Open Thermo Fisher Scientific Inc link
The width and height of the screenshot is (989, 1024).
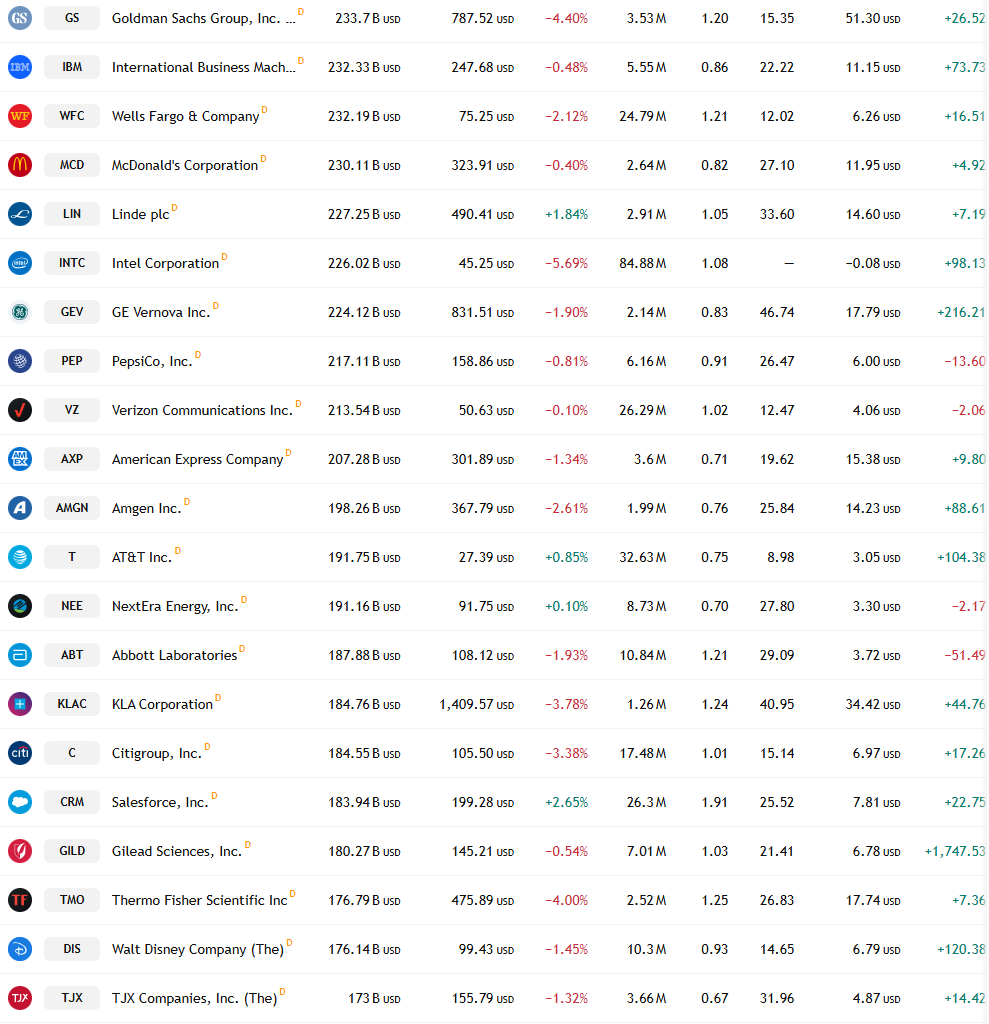point(199,900)
